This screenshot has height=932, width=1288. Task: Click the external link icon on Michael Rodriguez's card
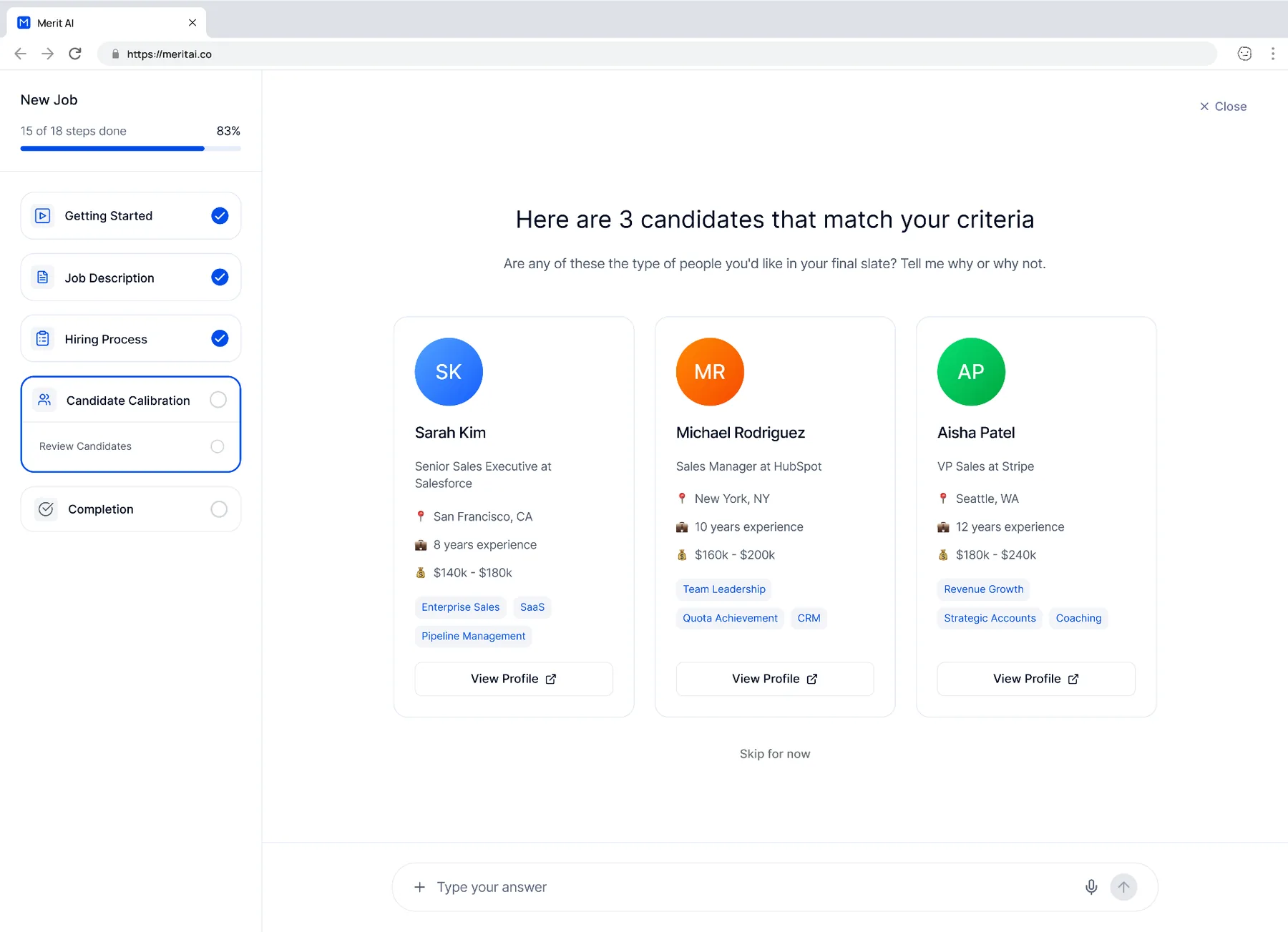tap(812, 679)
